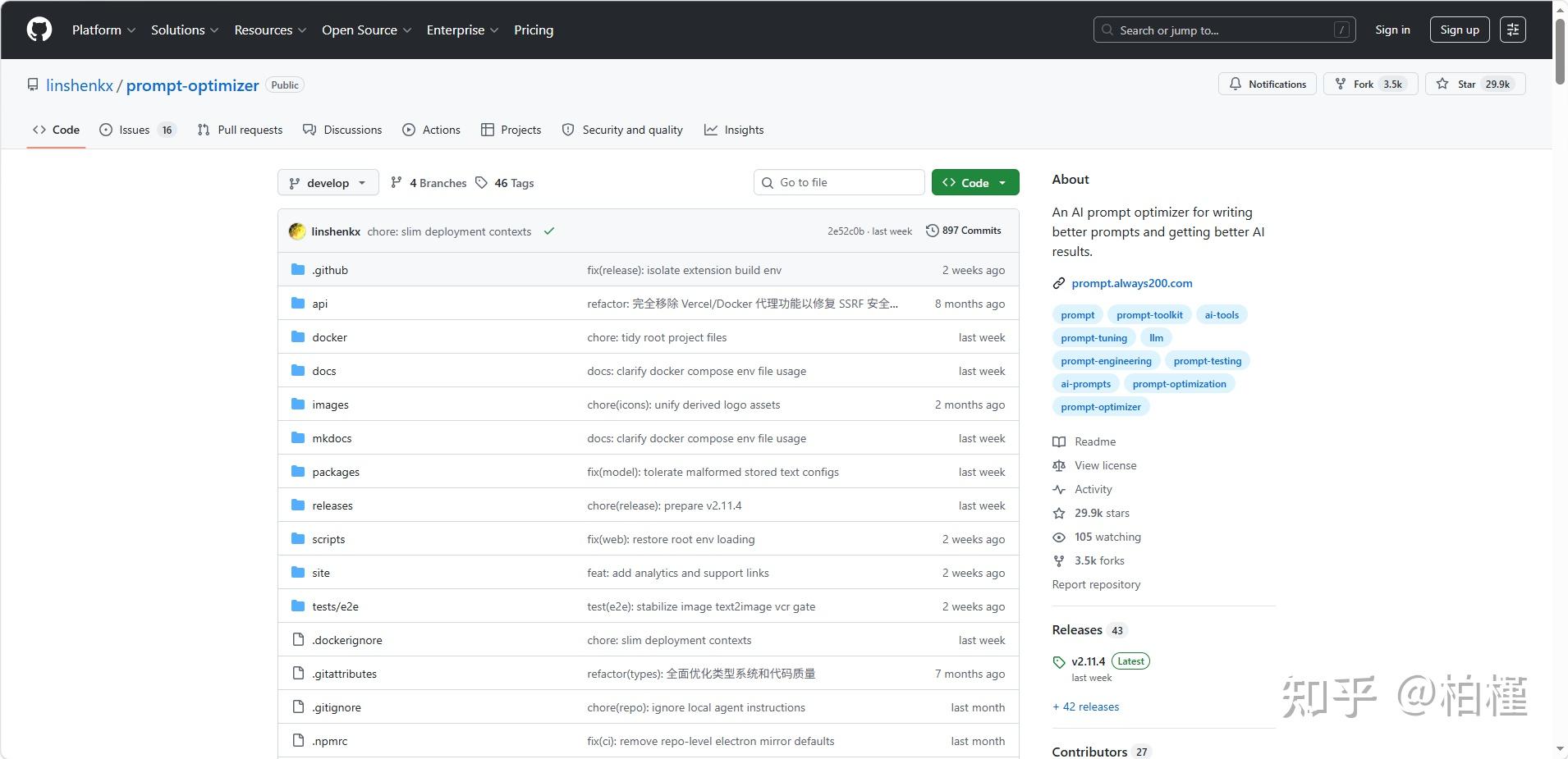This screenshot has width=1568, height=759.
Task: Click linshenkx avatar in commit row
Action: click(297, 231)
